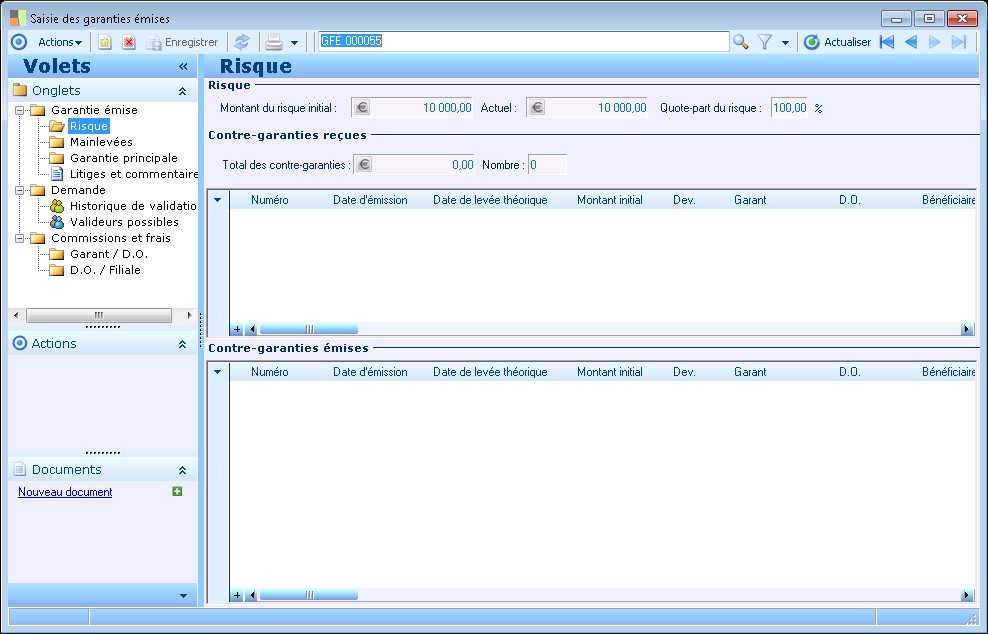Click the printer icon in toolbar
The image size is (988, 634).
click(274, 42)
